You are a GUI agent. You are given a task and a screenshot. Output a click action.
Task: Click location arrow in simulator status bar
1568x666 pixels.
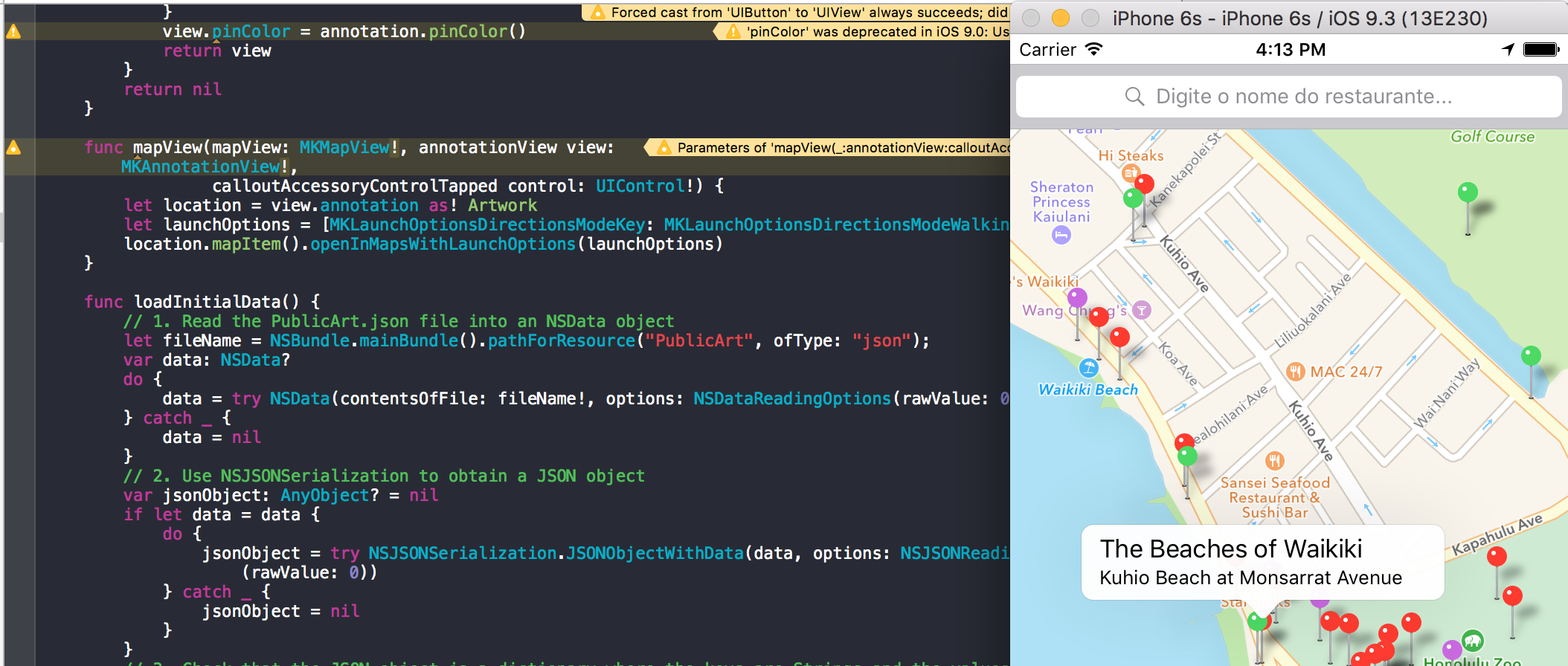coord(1508,50)
